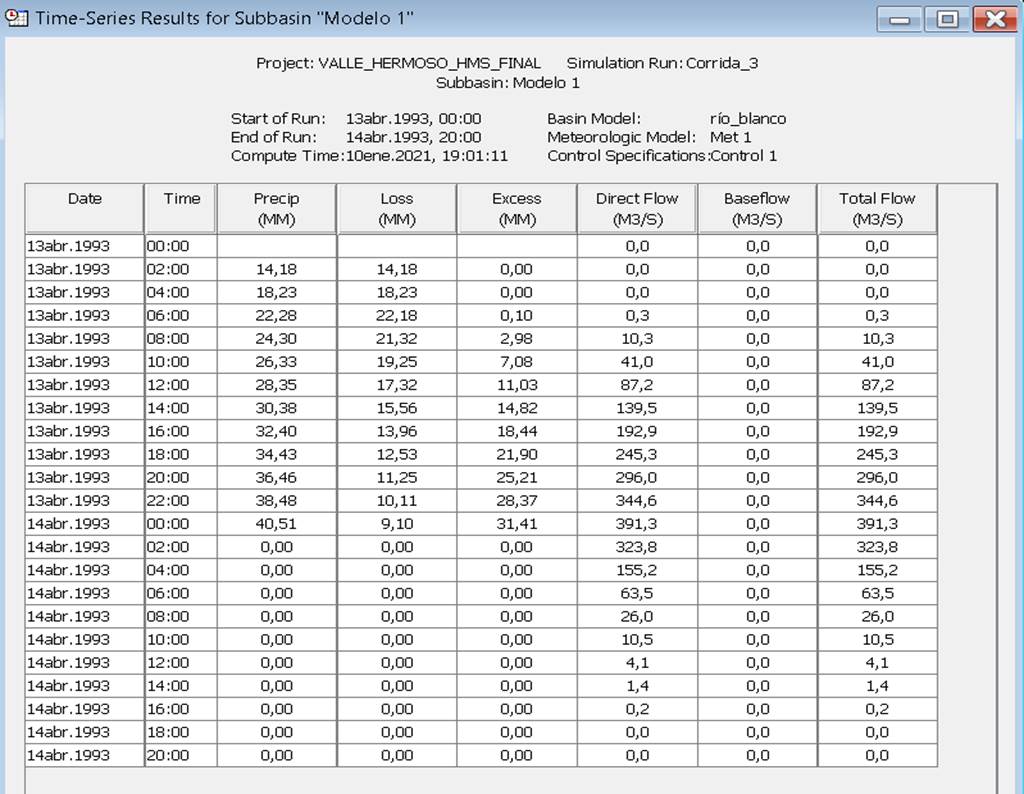This screenshot has width=1024, height=794.
Task: Select total flow cell showing 155,2
Action: 876,570
